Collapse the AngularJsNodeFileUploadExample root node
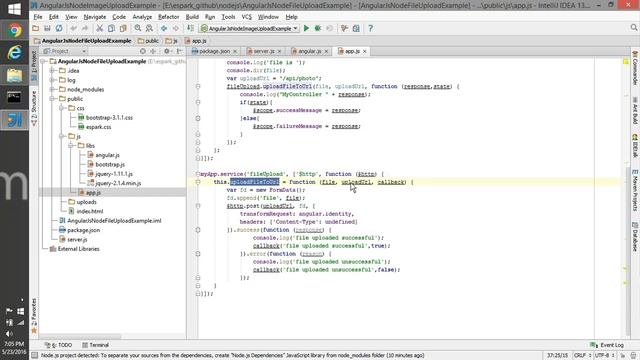 tap(43, 61)
